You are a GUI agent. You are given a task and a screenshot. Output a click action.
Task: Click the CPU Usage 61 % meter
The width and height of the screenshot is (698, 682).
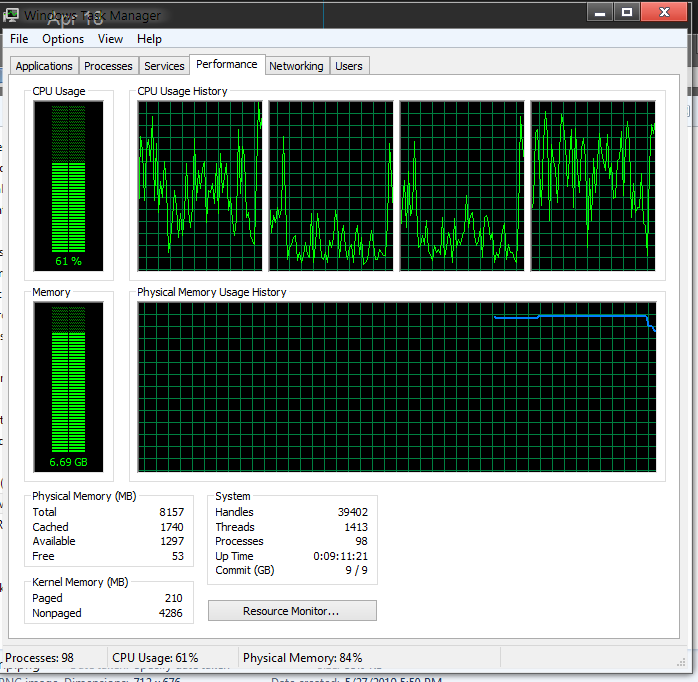click(69, 186)
